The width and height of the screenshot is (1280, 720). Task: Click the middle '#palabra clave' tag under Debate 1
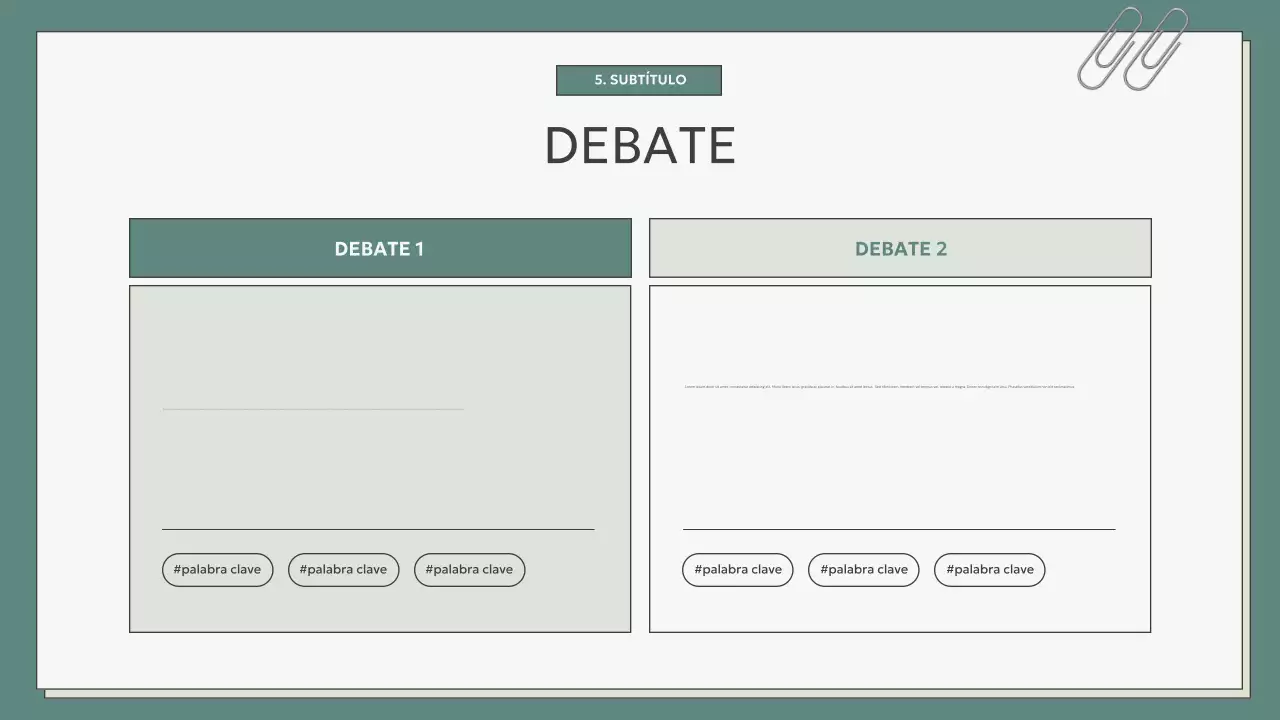[343, 569]
